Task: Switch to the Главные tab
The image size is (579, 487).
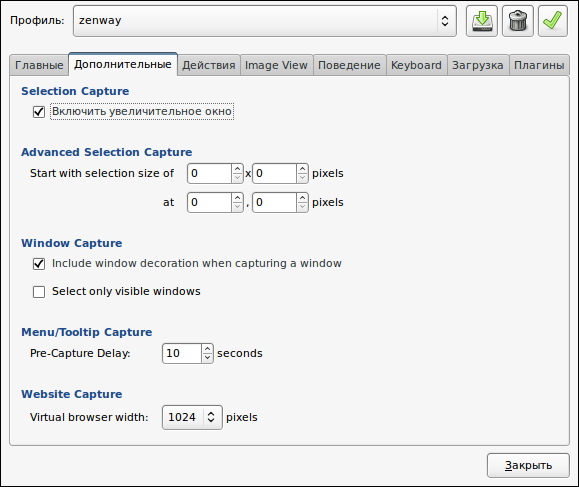Action: (x=39, y=65)
